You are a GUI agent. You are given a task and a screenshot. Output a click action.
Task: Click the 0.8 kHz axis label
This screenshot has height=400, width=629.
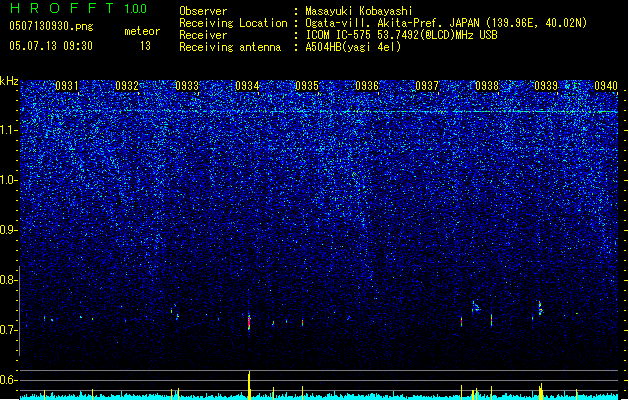click(9, 280)
